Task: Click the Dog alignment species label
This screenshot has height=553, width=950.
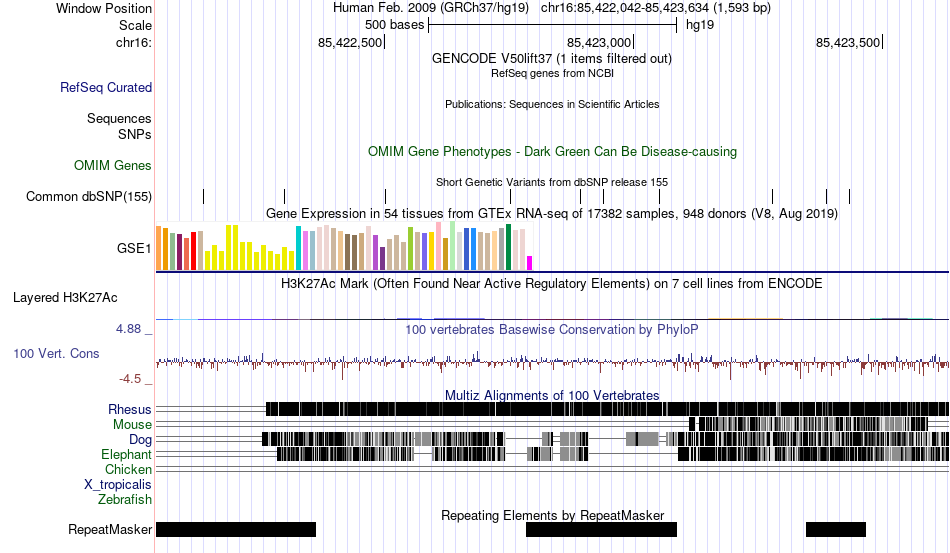Action: tap(140, 439)
